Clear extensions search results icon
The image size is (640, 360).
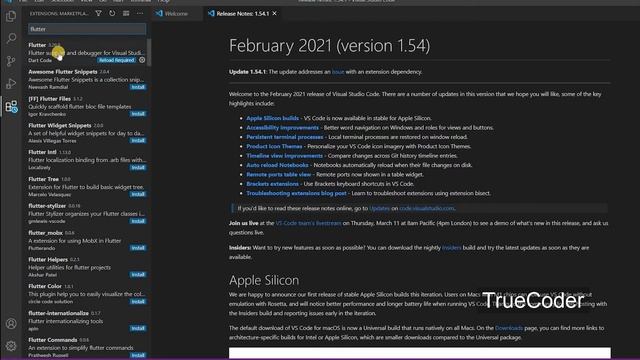tap(126, 13)
